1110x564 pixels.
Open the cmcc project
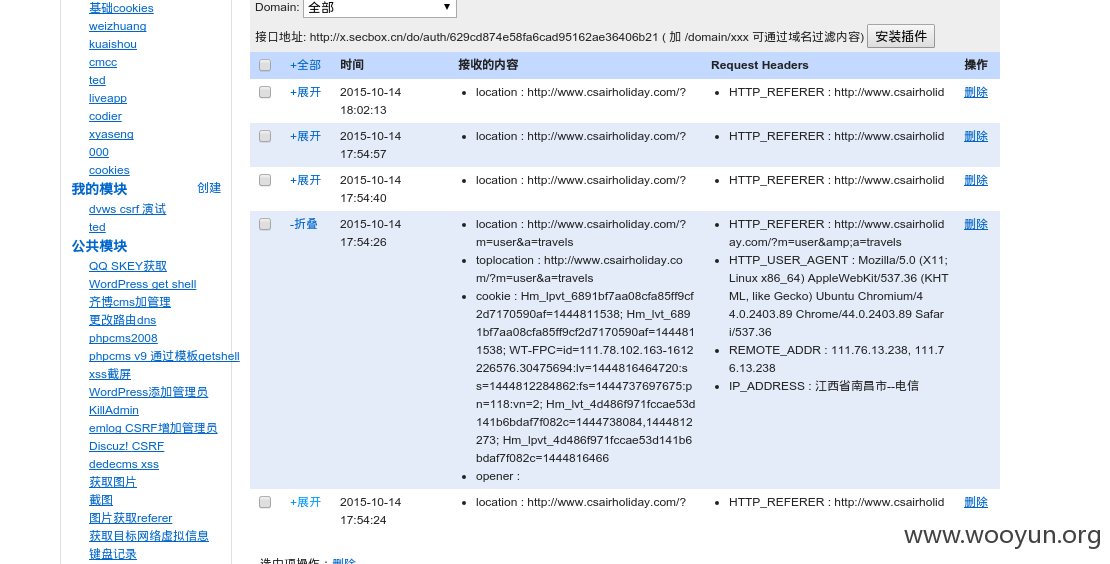tap(103, 62)
